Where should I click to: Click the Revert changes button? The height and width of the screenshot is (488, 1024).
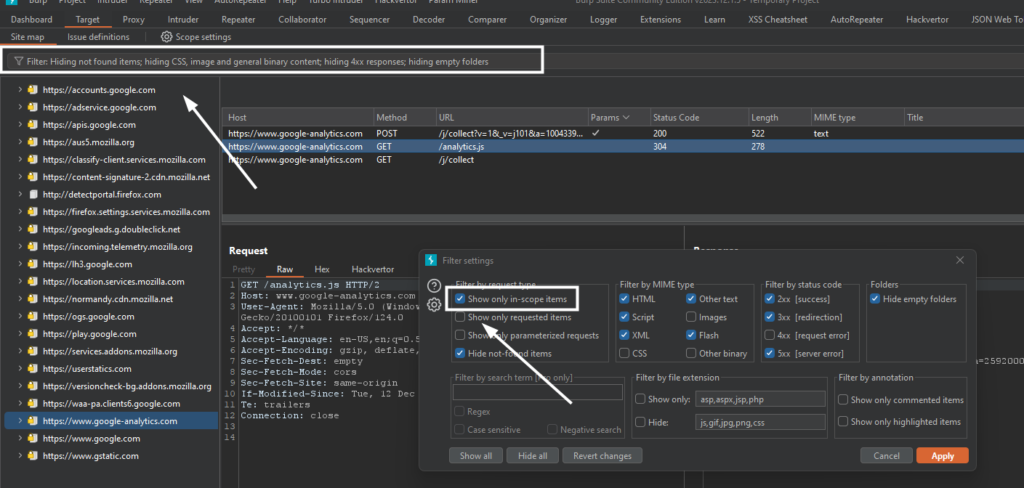pyautogui.click(x=602, y=455)
